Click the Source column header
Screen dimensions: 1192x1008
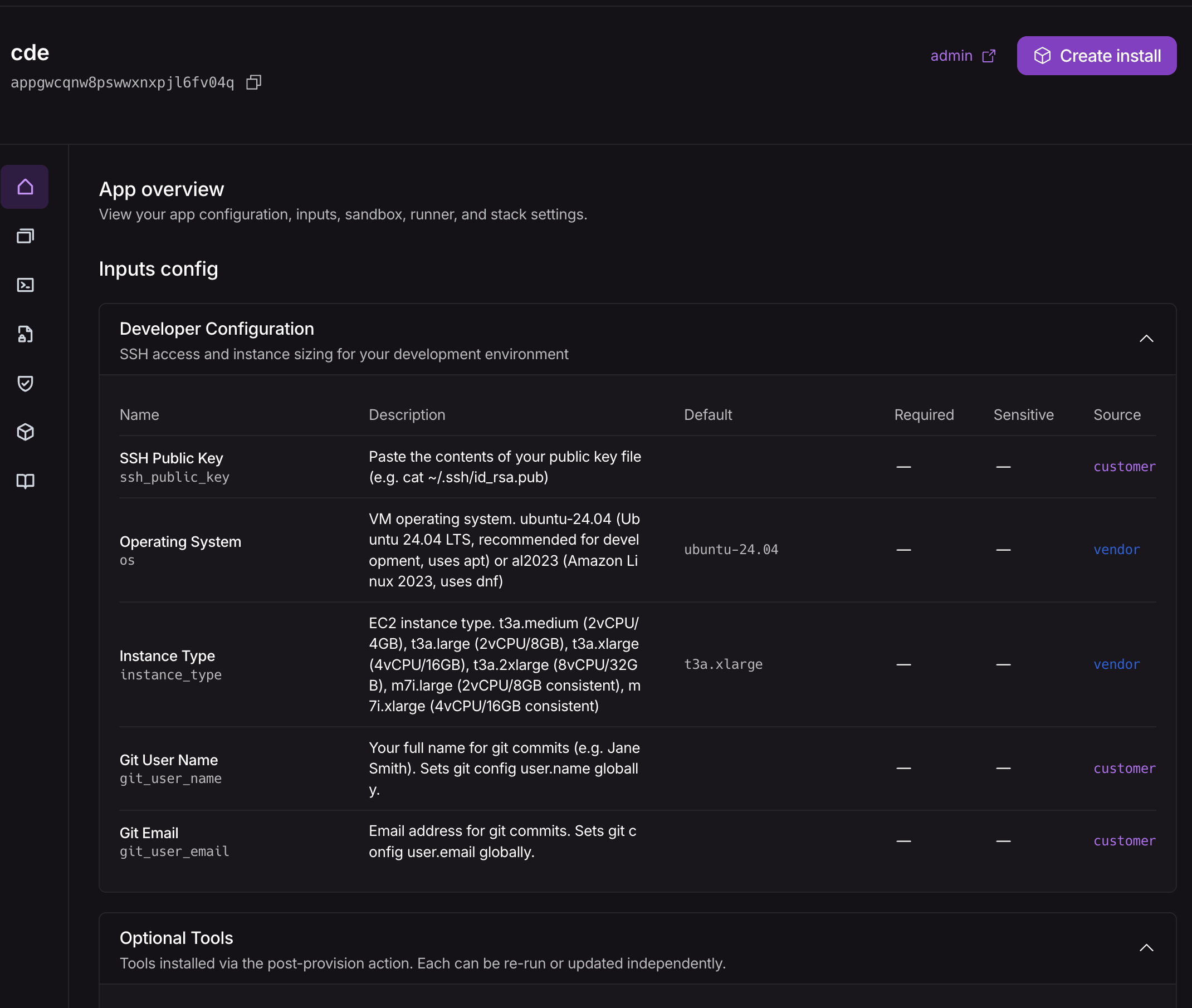(1117, 415)
